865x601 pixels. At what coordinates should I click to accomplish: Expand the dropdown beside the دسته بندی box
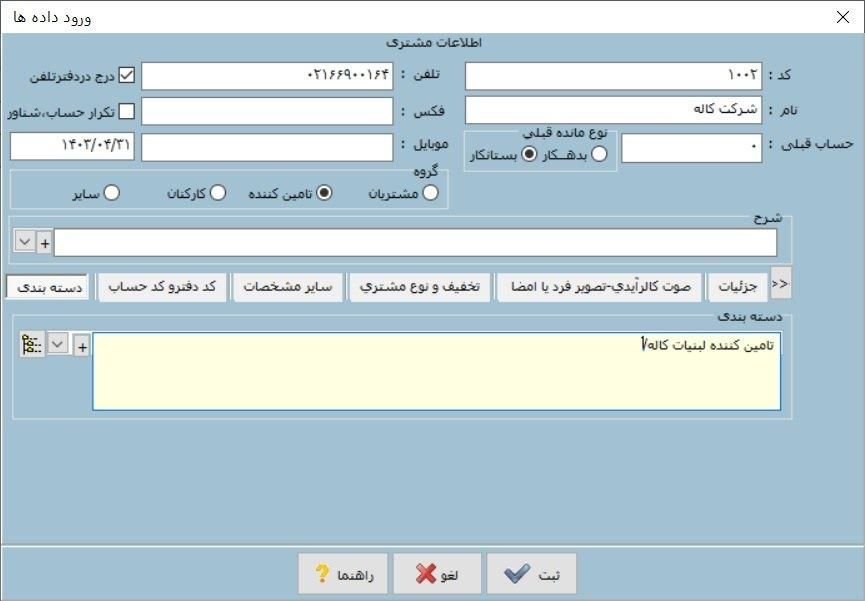pos(57,344)
